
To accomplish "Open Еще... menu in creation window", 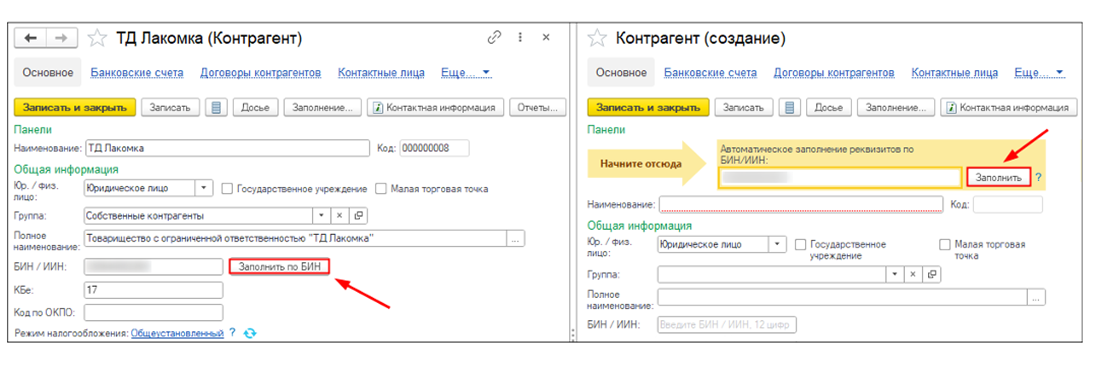I will 1039,72.
